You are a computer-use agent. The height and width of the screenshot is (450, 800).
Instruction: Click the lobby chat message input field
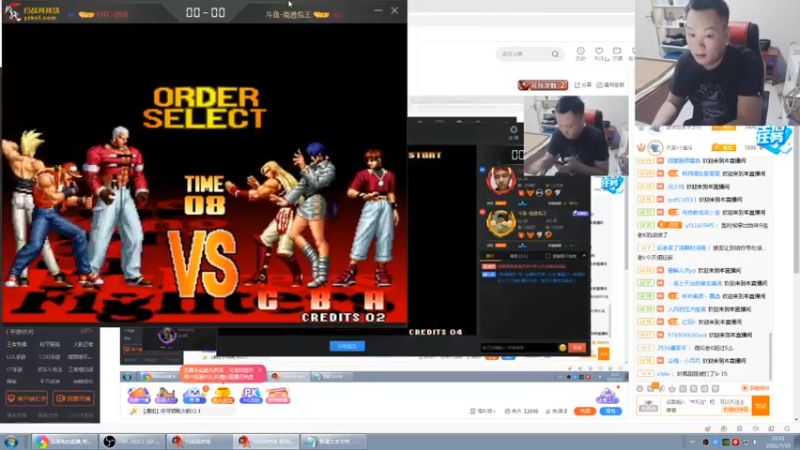tap(518, 347)
